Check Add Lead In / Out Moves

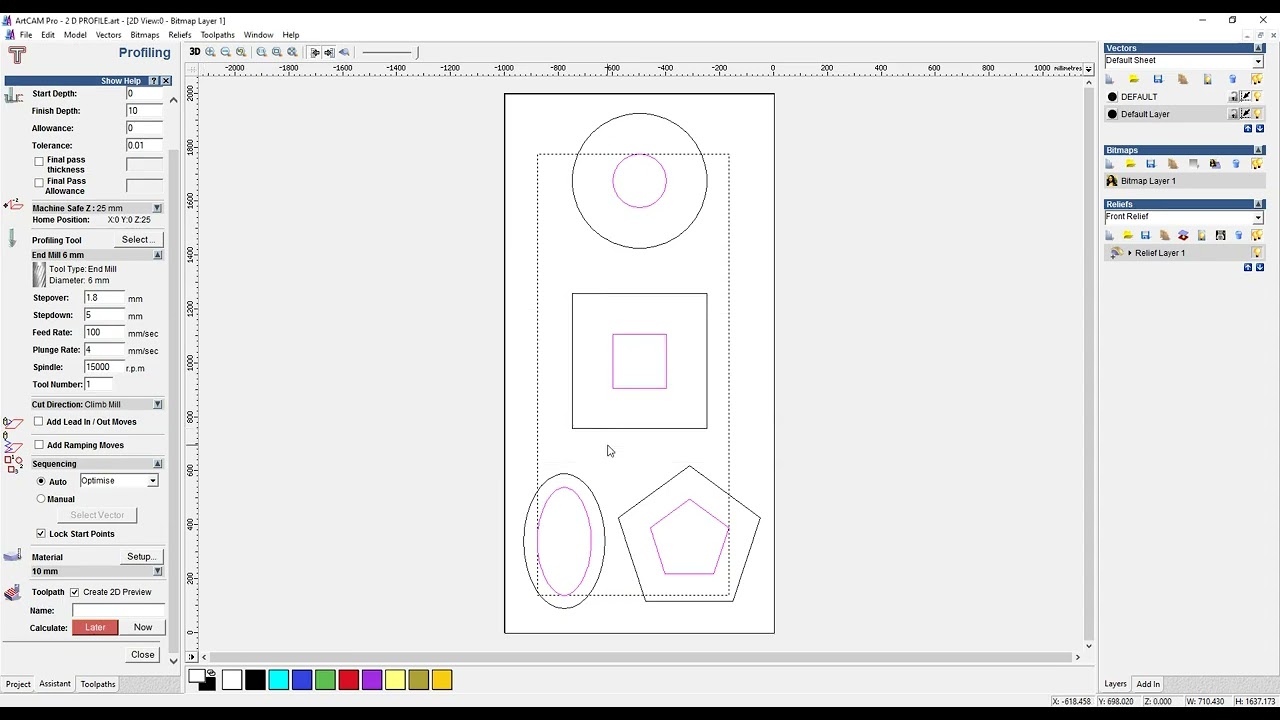(39, 422)
